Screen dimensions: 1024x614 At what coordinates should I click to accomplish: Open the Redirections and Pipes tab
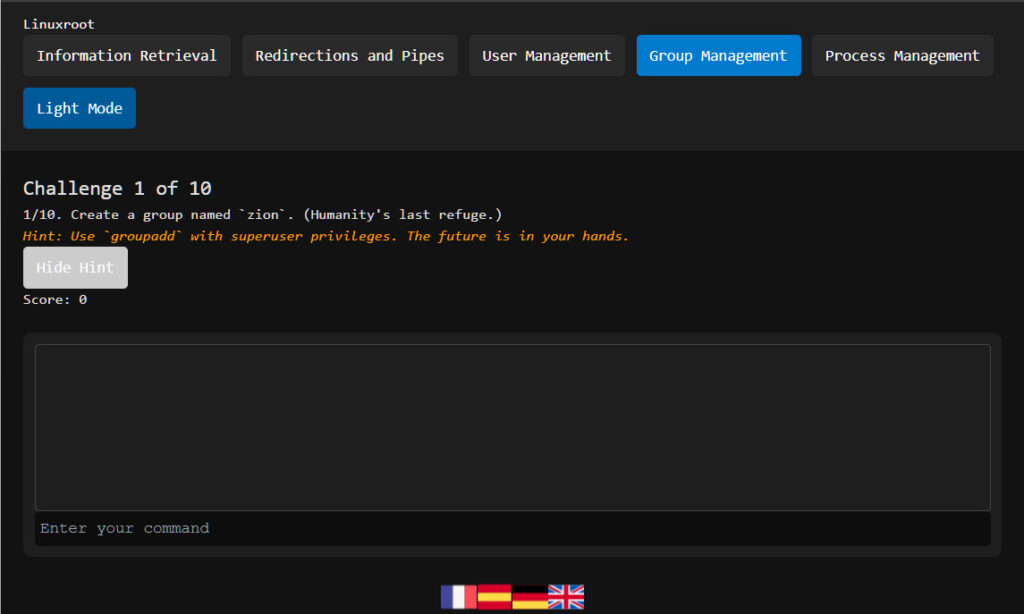pos(349,56)
